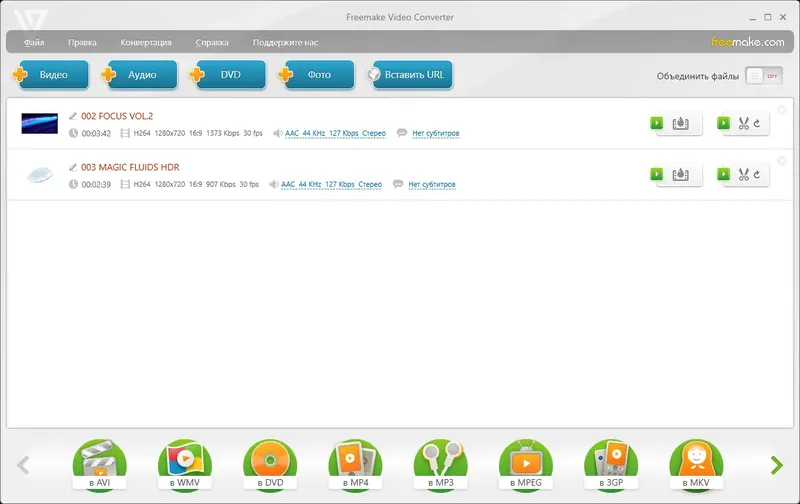Open the Справка menu

click(x=212, y=42)
